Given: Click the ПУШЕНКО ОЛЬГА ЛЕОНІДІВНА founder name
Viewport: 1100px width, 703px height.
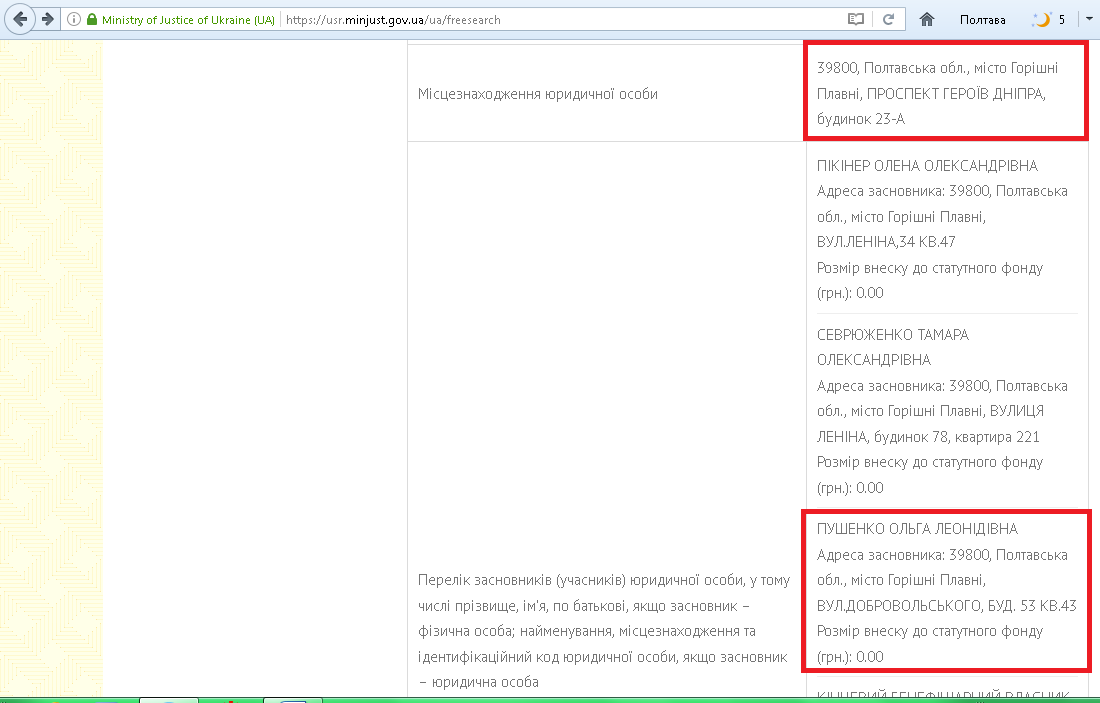Looking at the screenshot, I should coord(917,529).
